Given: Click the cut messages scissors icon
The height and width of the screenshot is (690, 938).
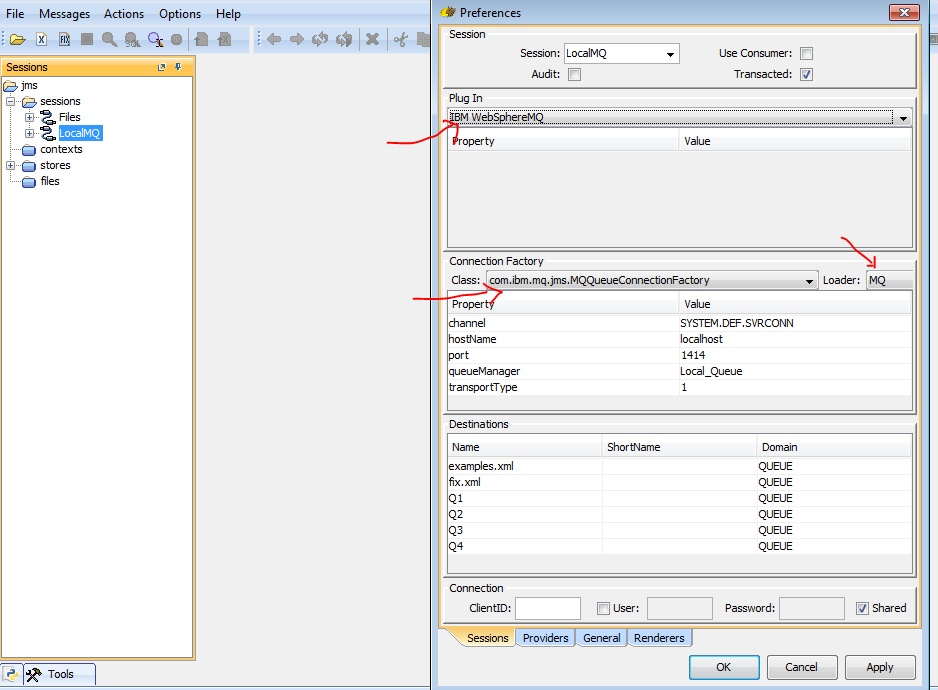Looking at the screenshot, I should click(400, 39).
